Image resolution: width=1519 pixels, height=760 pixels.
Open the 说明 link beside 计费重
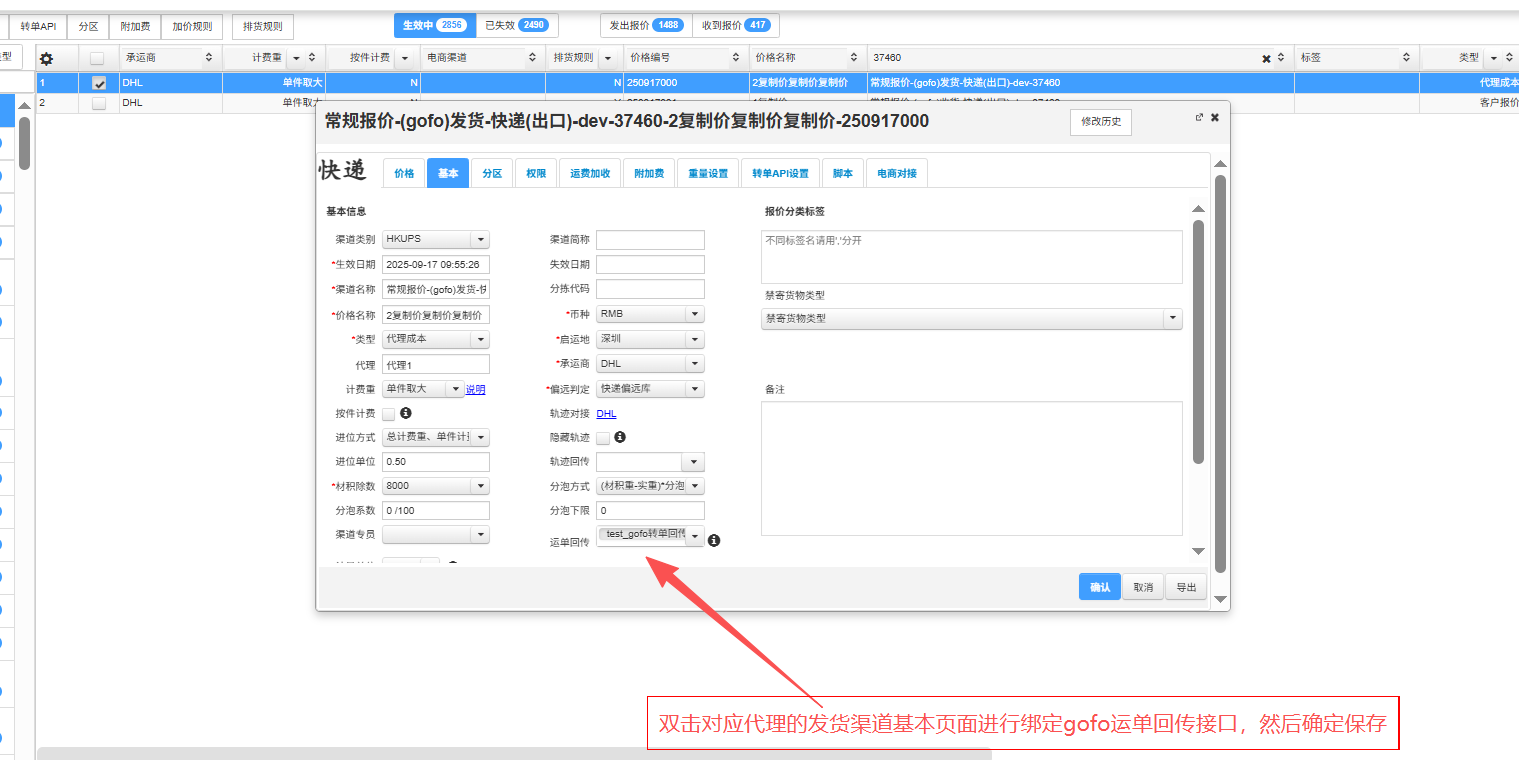[x=475, y=390]
